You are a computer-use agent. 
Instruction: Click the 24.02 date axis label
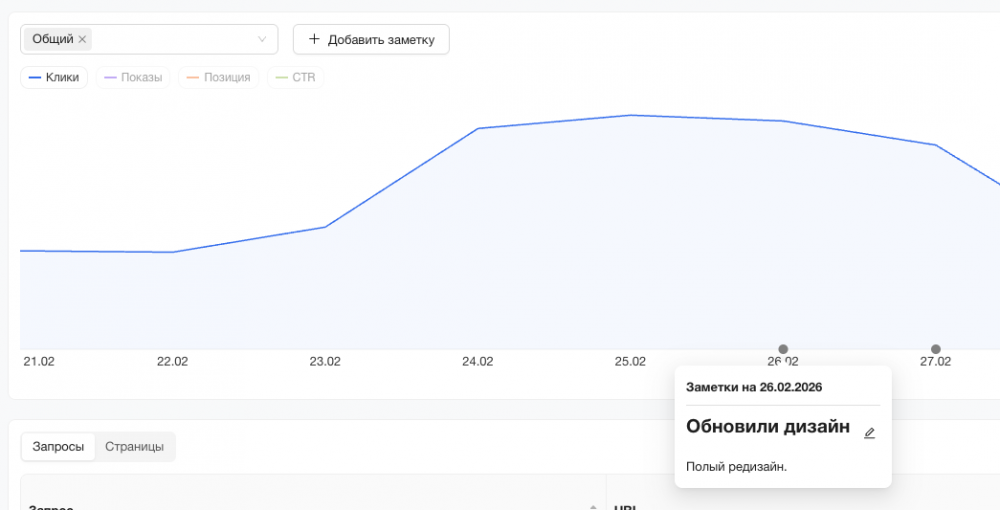click(478, 361)
